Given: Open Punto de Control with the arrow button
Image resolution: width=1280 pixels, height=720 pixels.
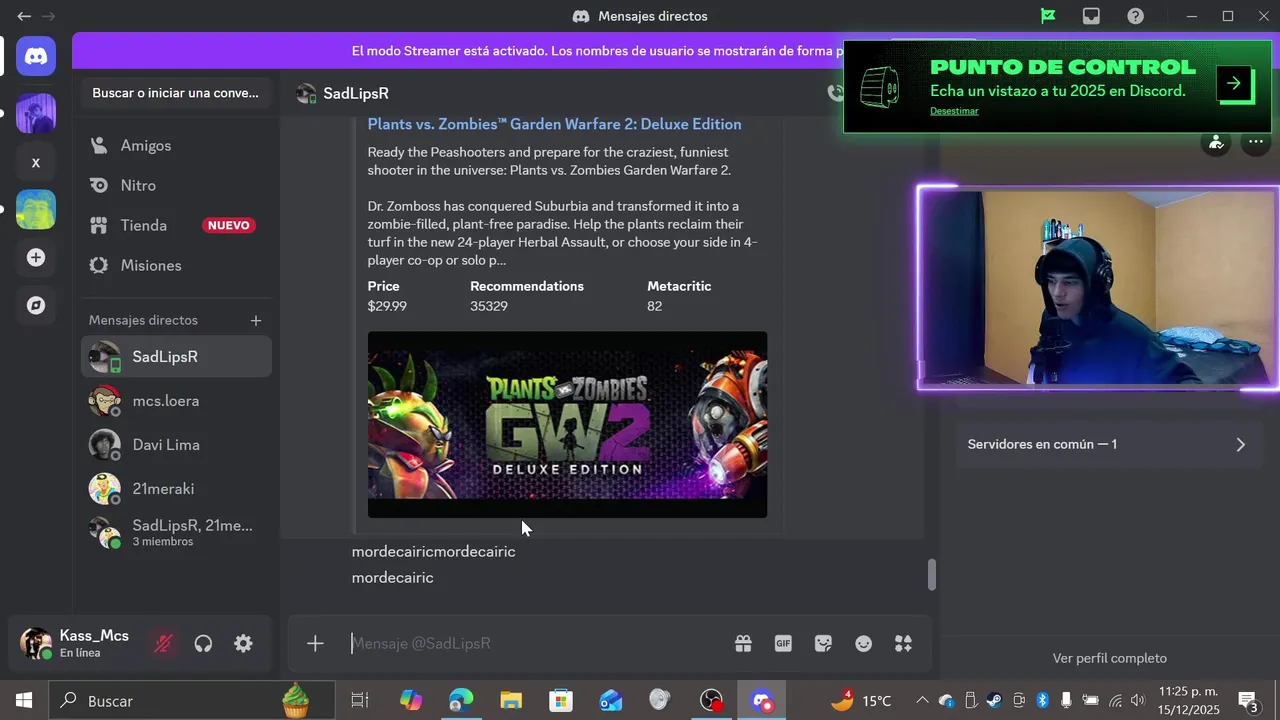Looking at the screenshot, I should tap(1235, 84).
